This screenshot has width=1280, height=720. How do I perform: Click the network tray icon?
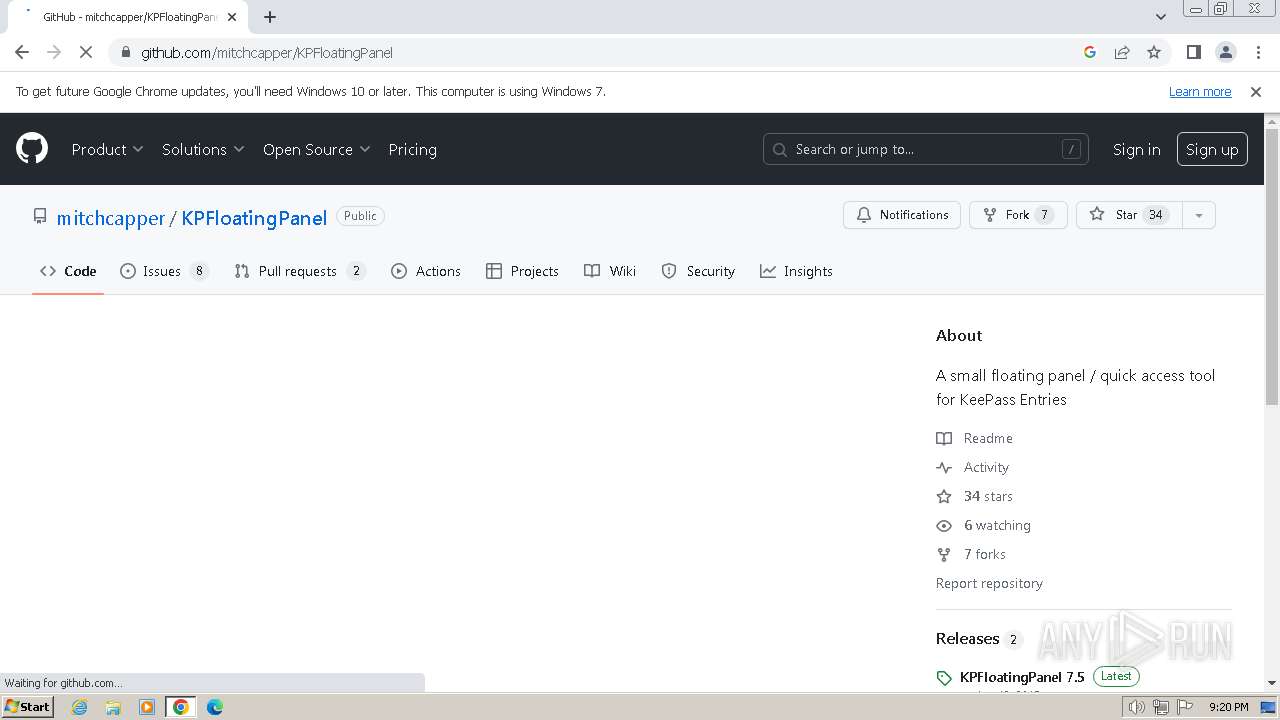tap(1161, 707)
